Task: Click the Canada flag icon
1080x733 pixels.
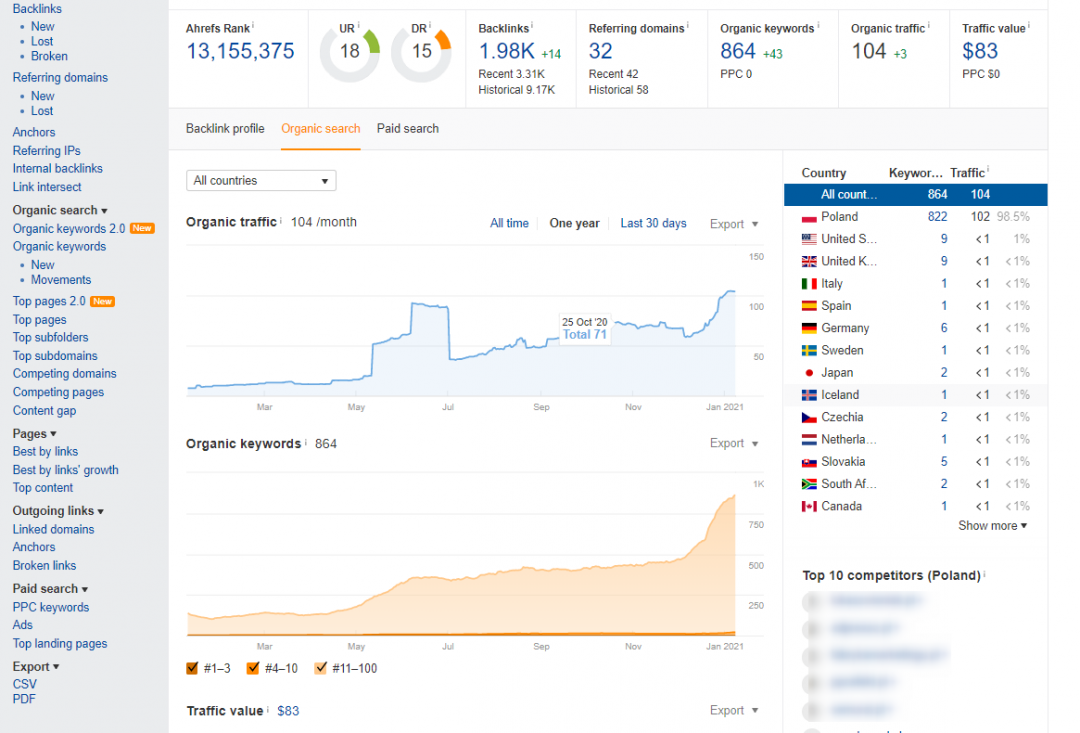Action: pos(809,507)
